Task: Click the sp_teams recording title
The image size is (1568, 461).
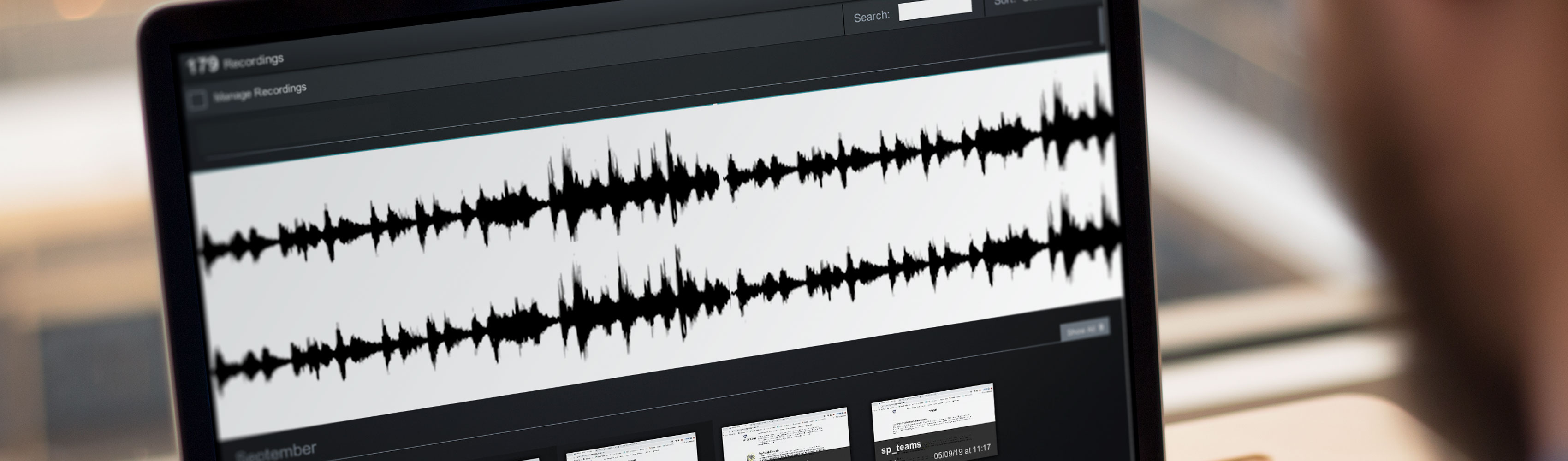Action: coord(901,447)
